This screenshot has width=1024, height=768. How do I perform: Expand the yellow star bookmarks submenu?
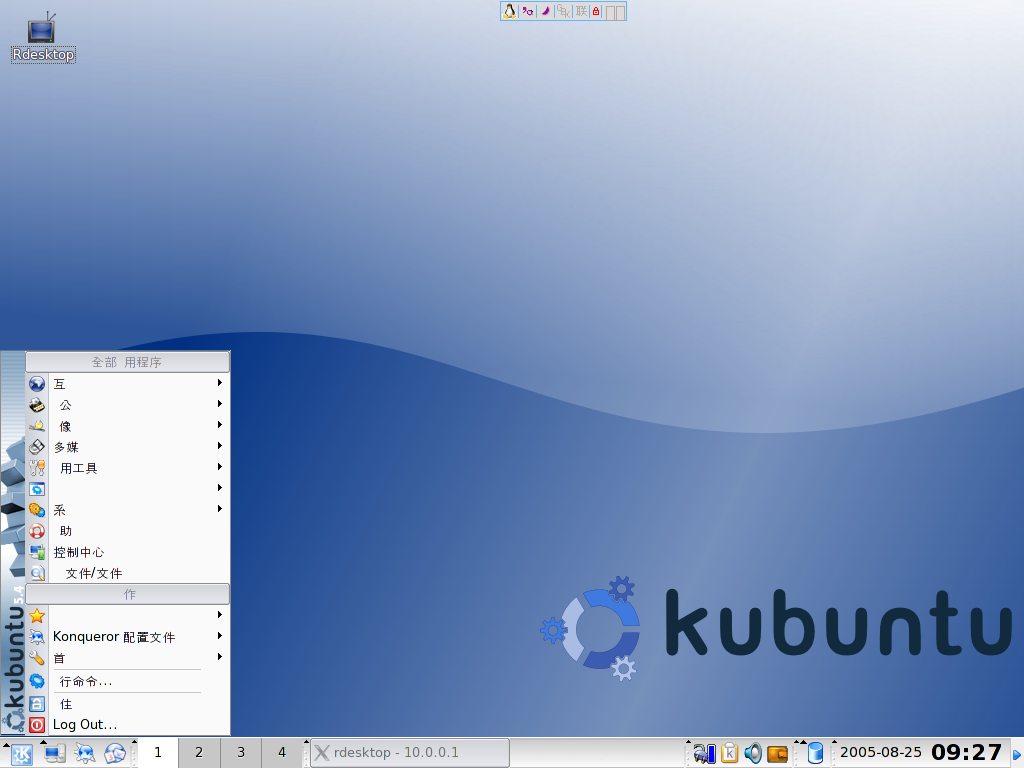pyautogui.click(x=128, y=615)
